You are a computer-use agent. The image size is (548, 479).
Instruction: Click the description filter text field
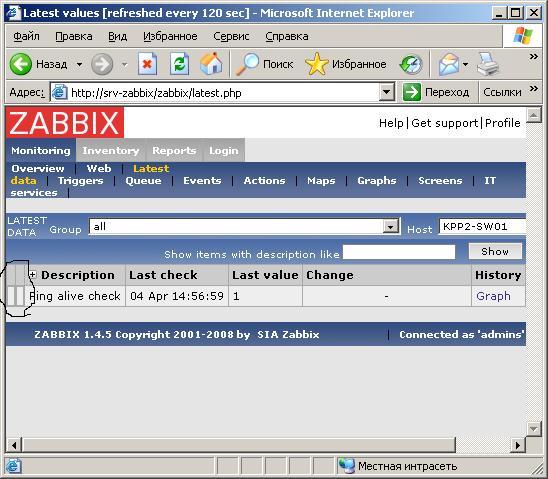tap(399, 252)
